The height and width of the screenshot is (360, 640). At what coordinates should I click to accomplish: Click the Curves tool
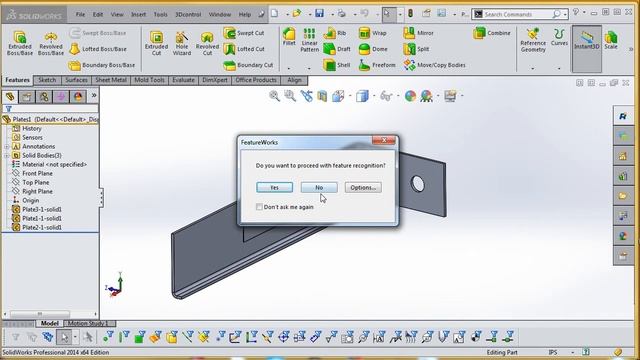click(559, 37)
